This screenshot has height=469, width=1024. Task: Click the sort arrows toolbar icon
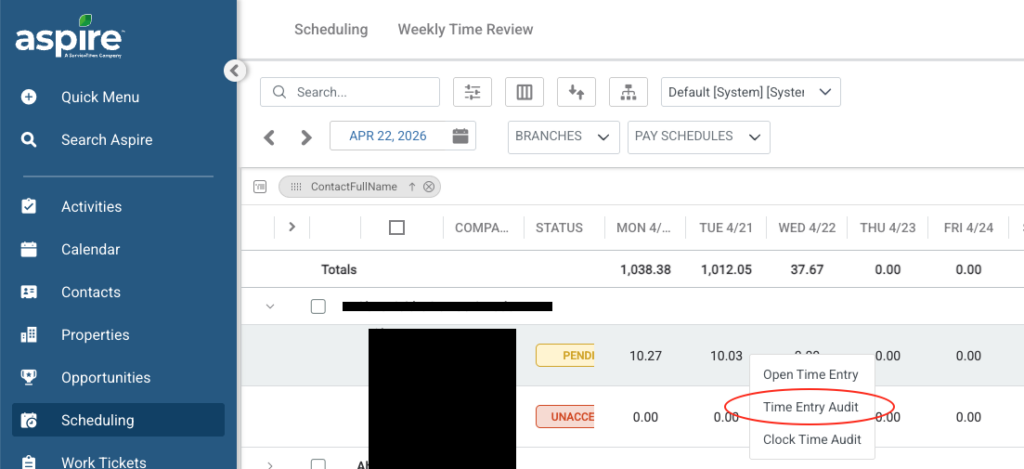576,92
